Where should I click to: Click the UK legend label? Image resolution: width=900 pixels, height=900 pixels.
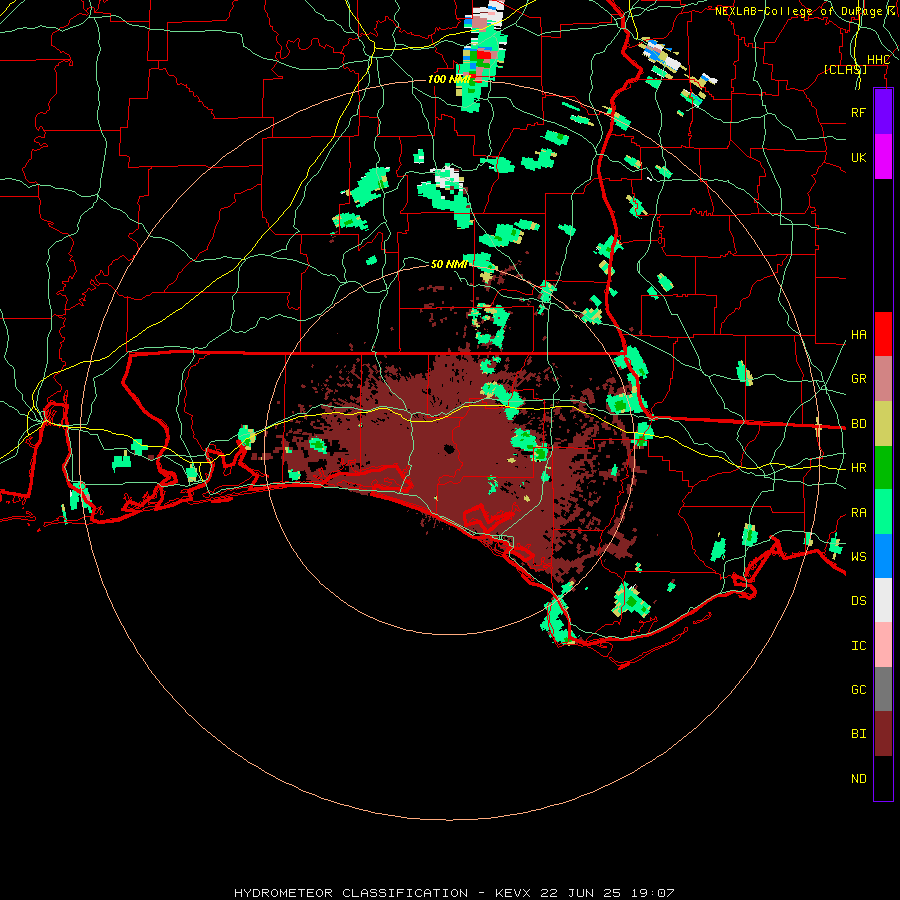(x=859, y=157)
